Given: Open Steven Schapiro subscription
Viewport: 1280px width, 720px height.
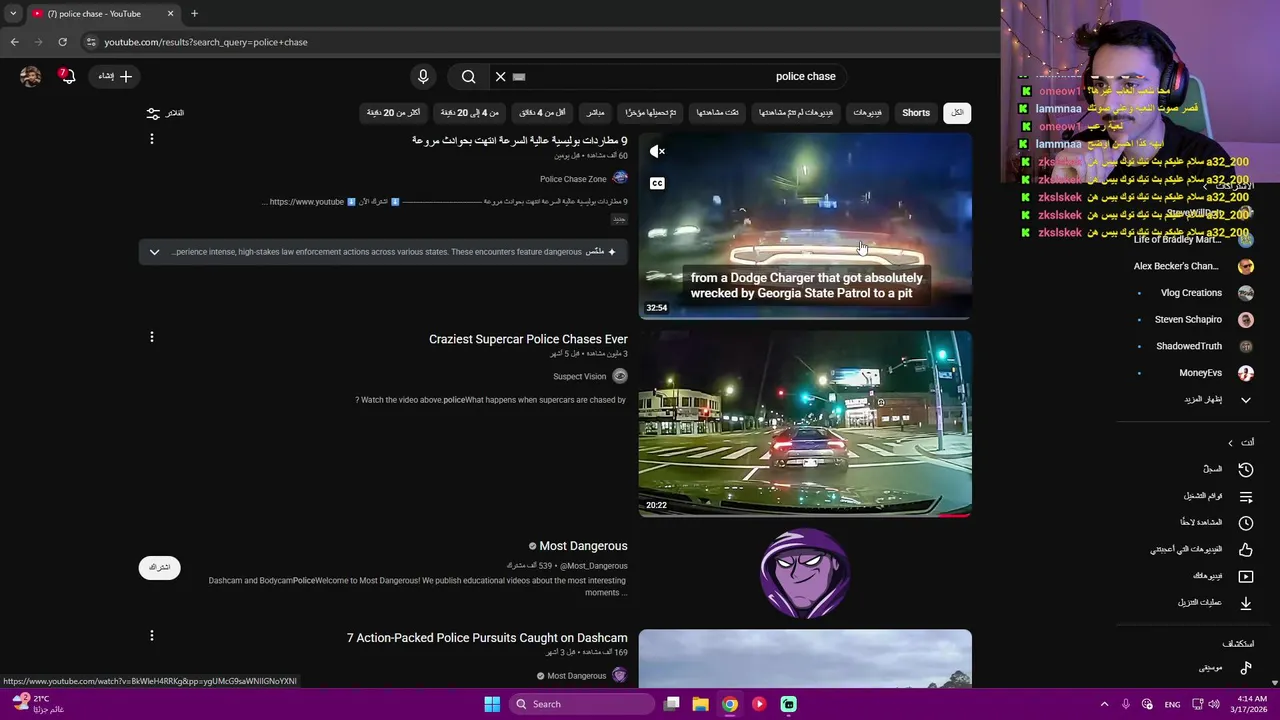Looking at the screenshot, I should 1188,320.
